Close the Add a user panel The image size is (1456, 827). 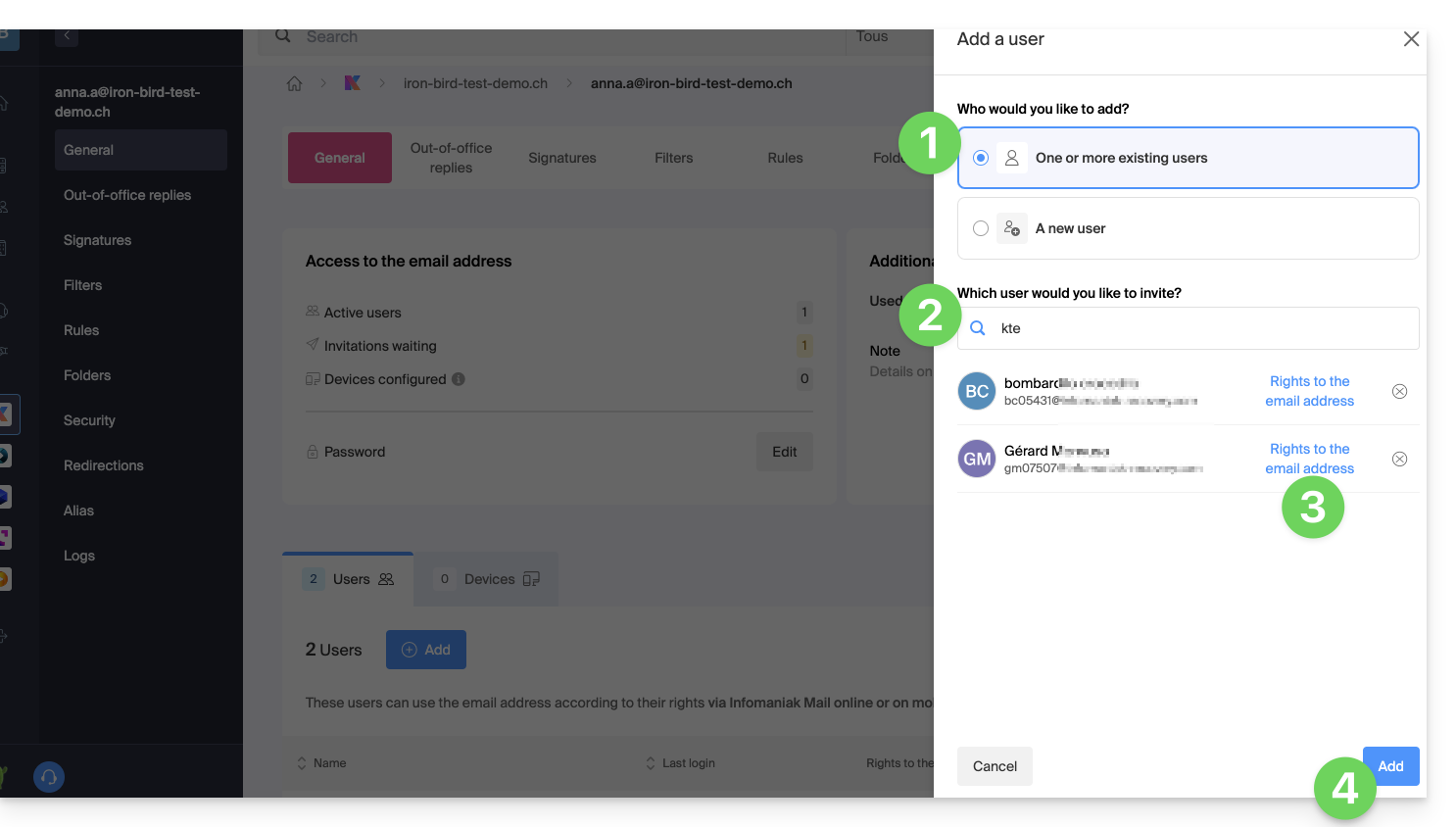pos(1411,39)
